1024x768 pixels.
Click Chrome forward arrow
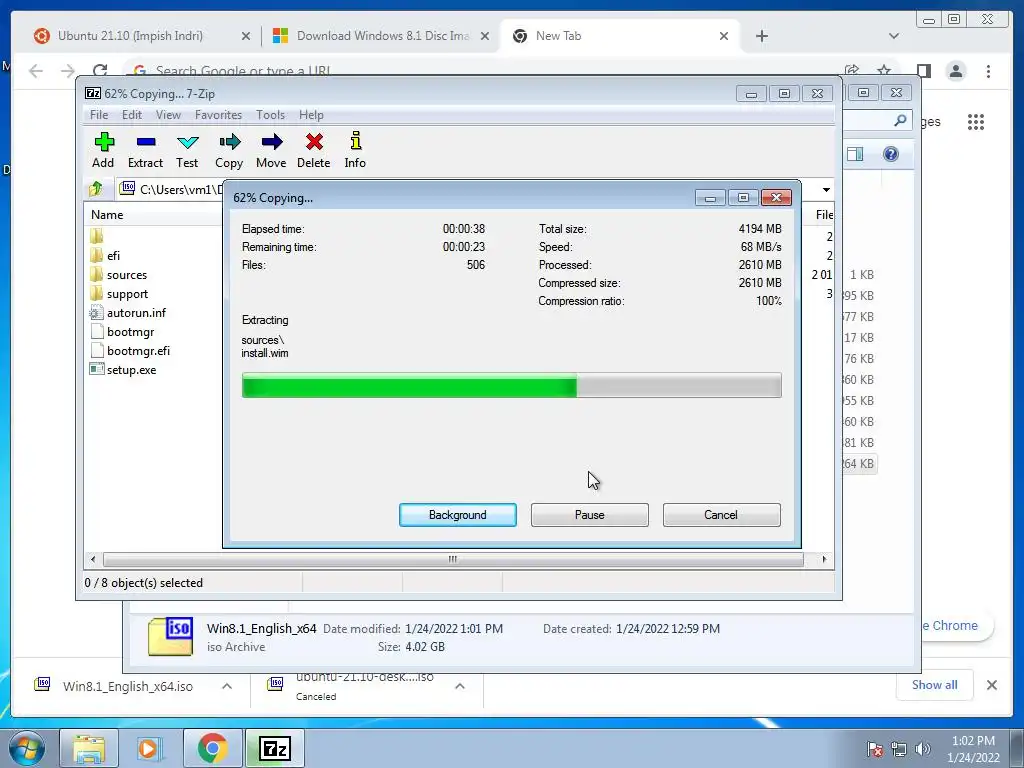coord(67,71)
